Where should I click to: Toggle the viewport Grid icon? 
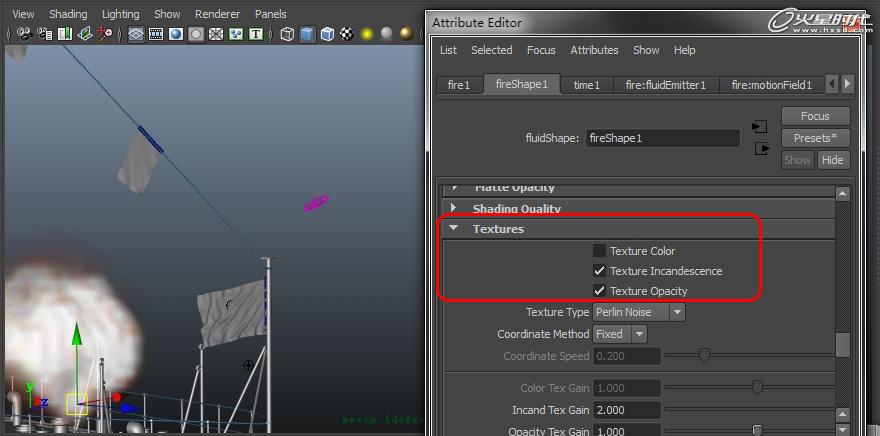pyautogui.click(x=136, y=35)
